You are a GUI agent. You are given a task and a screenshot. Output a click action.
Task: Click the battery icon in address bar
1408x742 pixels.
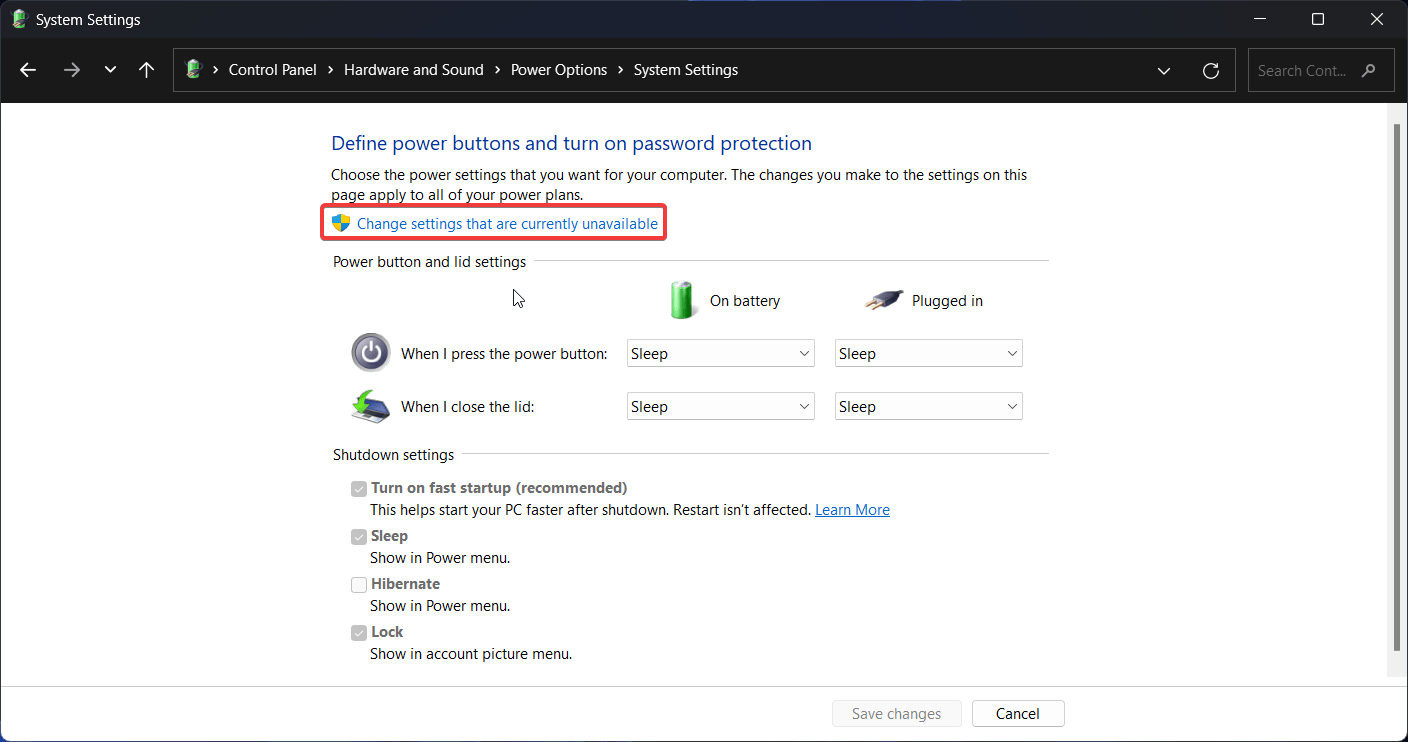pos(194,69)
